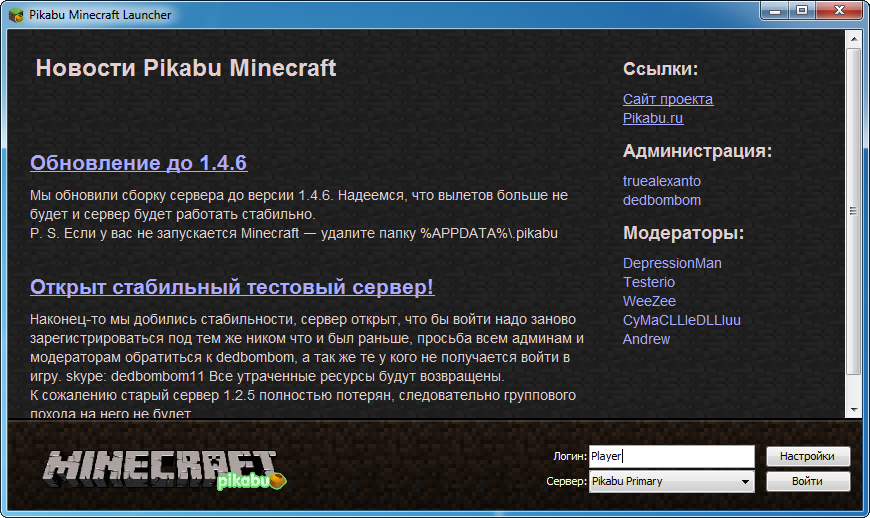Viewport: 870px width, 518px height.
Task: Click the Minecraft Pikabu logo
Action: 165,469
